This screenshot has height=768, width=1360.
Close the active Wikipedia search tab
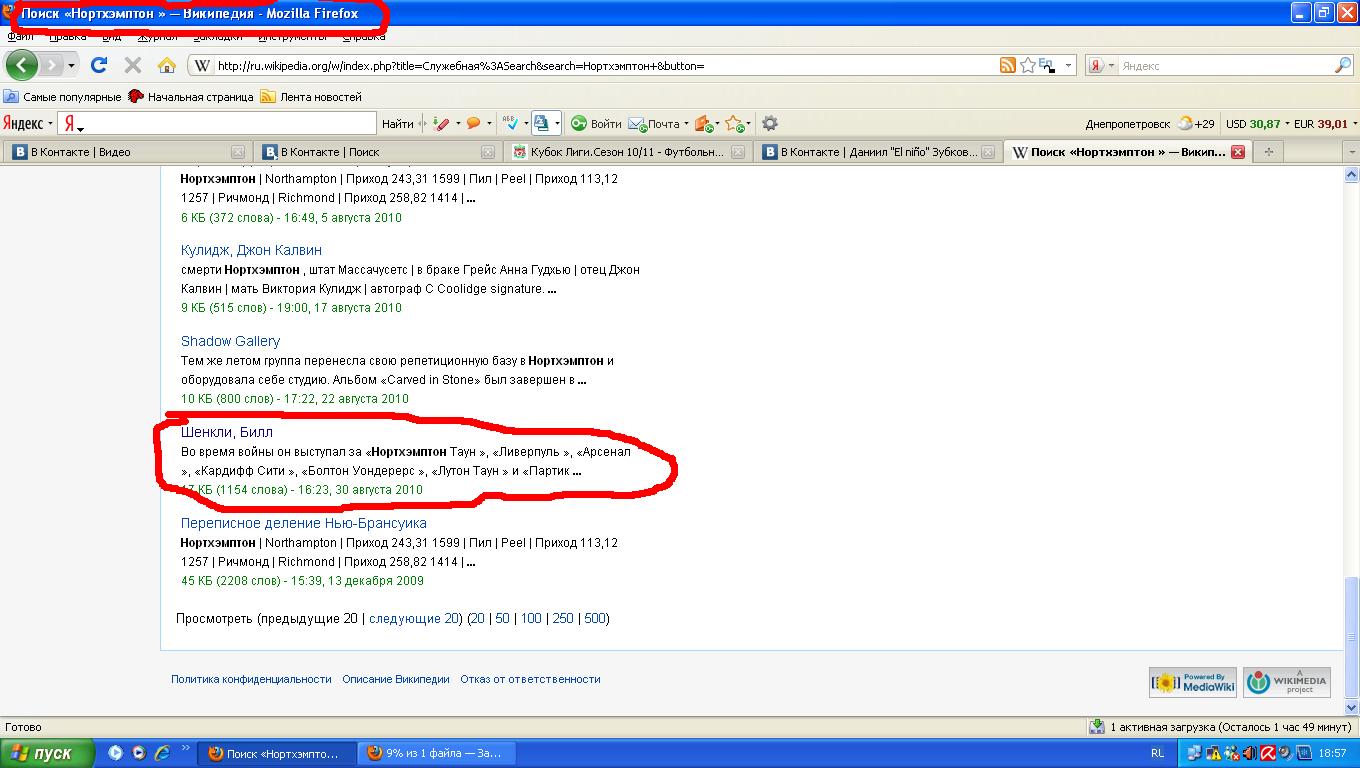[1237, 152]
